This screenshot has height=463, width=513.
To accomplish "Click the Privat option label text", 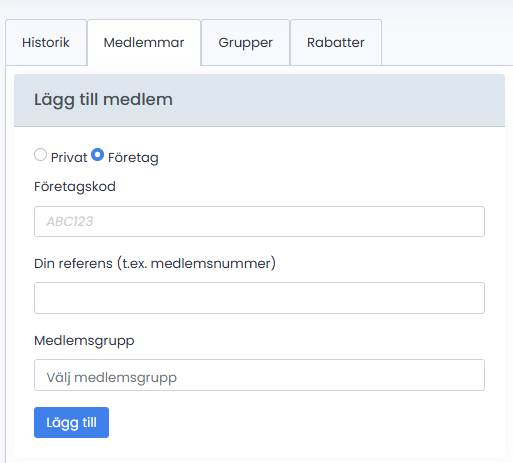I will click(x=69, y=157).
